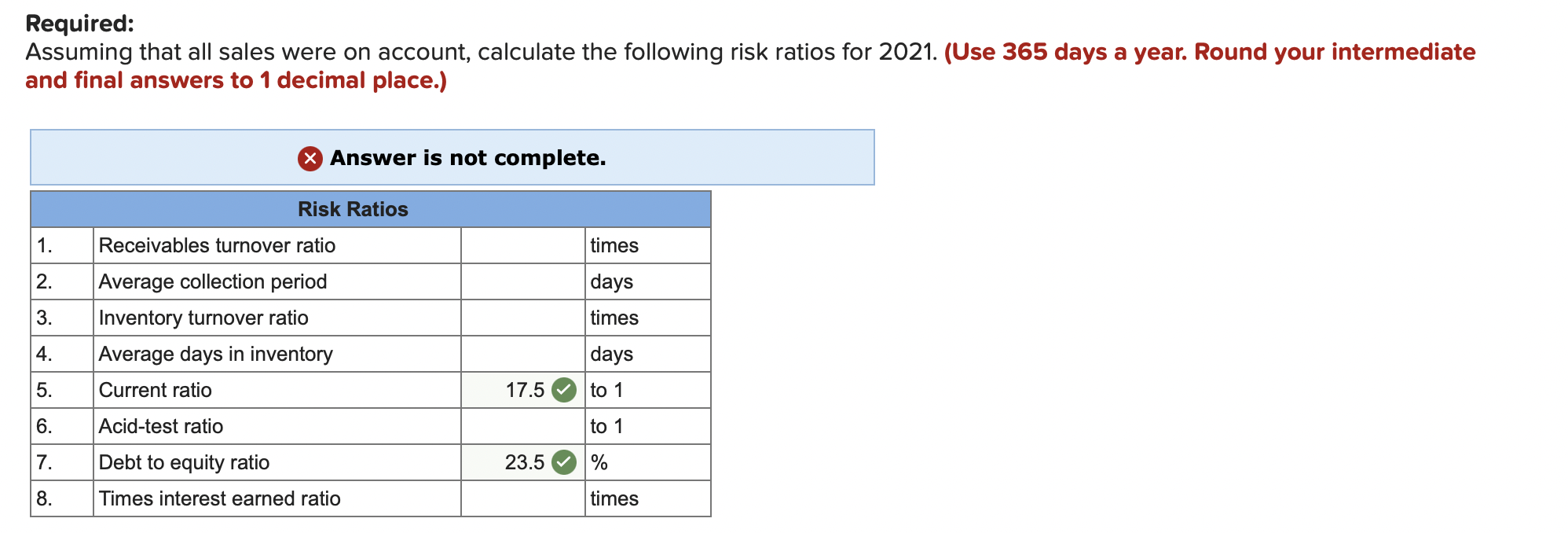Click the Inventory turnover ratio answer field

pos(521,318)
